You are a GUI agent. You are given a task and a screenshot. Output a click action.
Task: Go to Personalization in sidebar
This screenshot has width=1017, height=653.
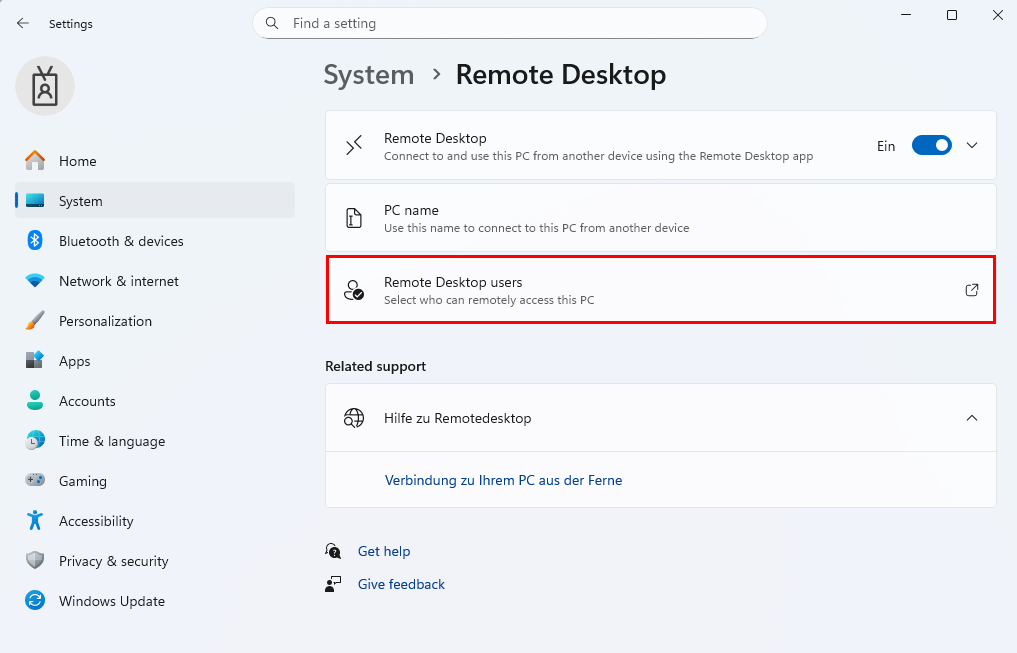pos(105,321)
